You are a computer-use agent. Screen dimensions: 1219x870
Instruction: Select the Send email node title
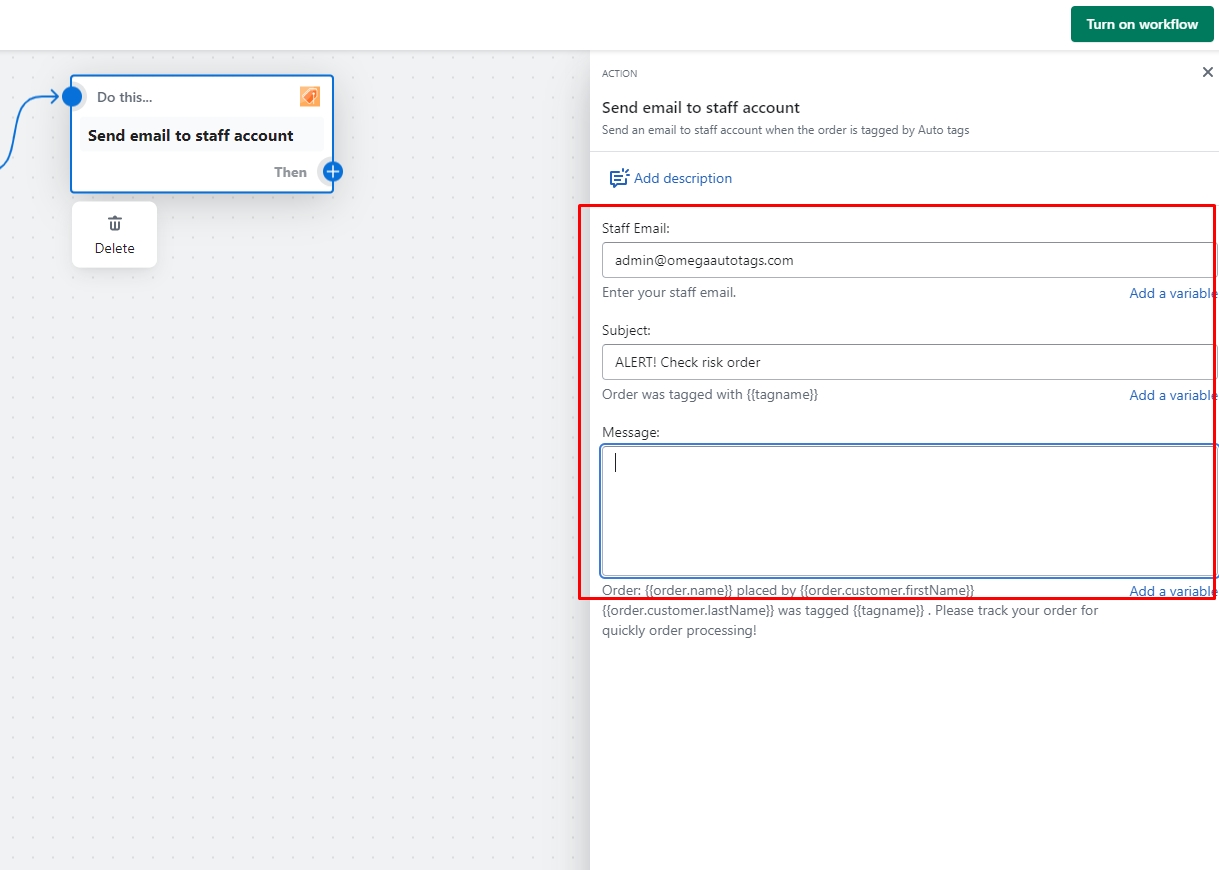point(191,136)
